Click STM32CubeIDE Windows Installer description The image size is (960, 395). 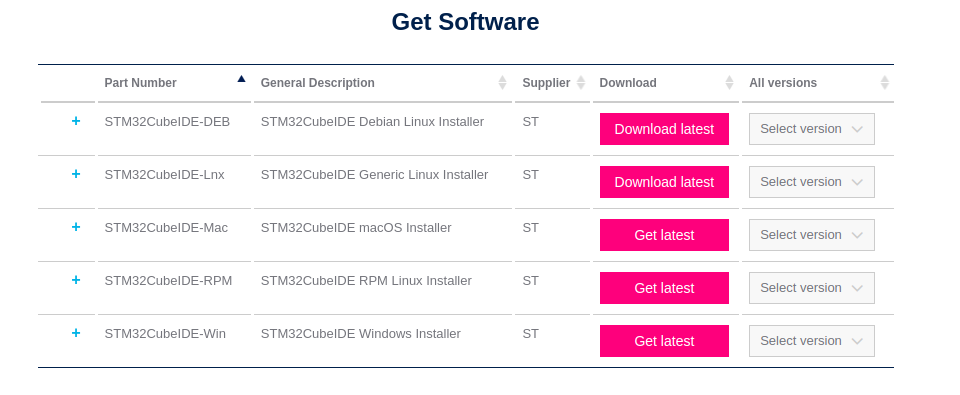point(361,334)
